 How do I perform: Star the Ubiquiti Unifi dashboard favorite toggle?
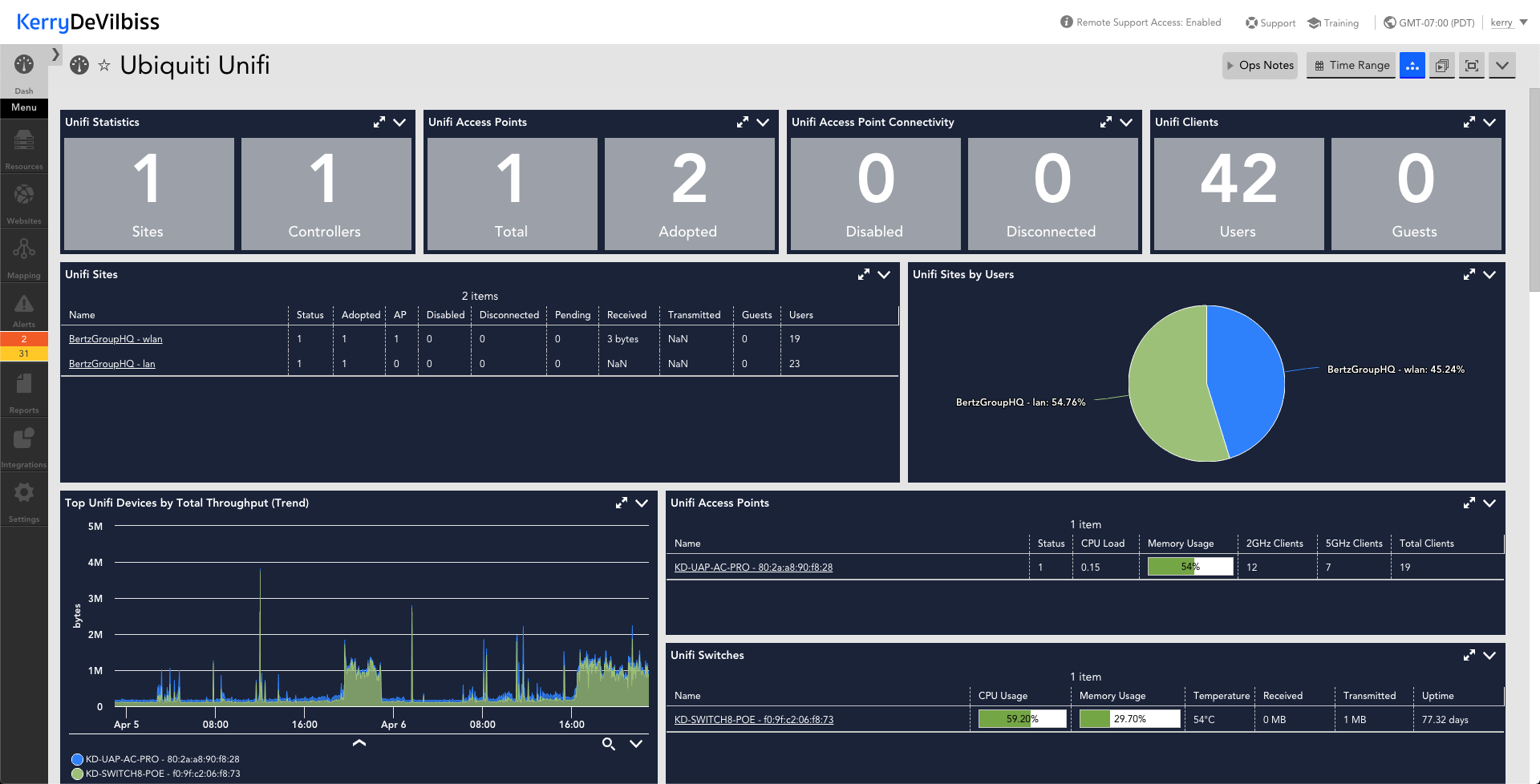point(104,66)
